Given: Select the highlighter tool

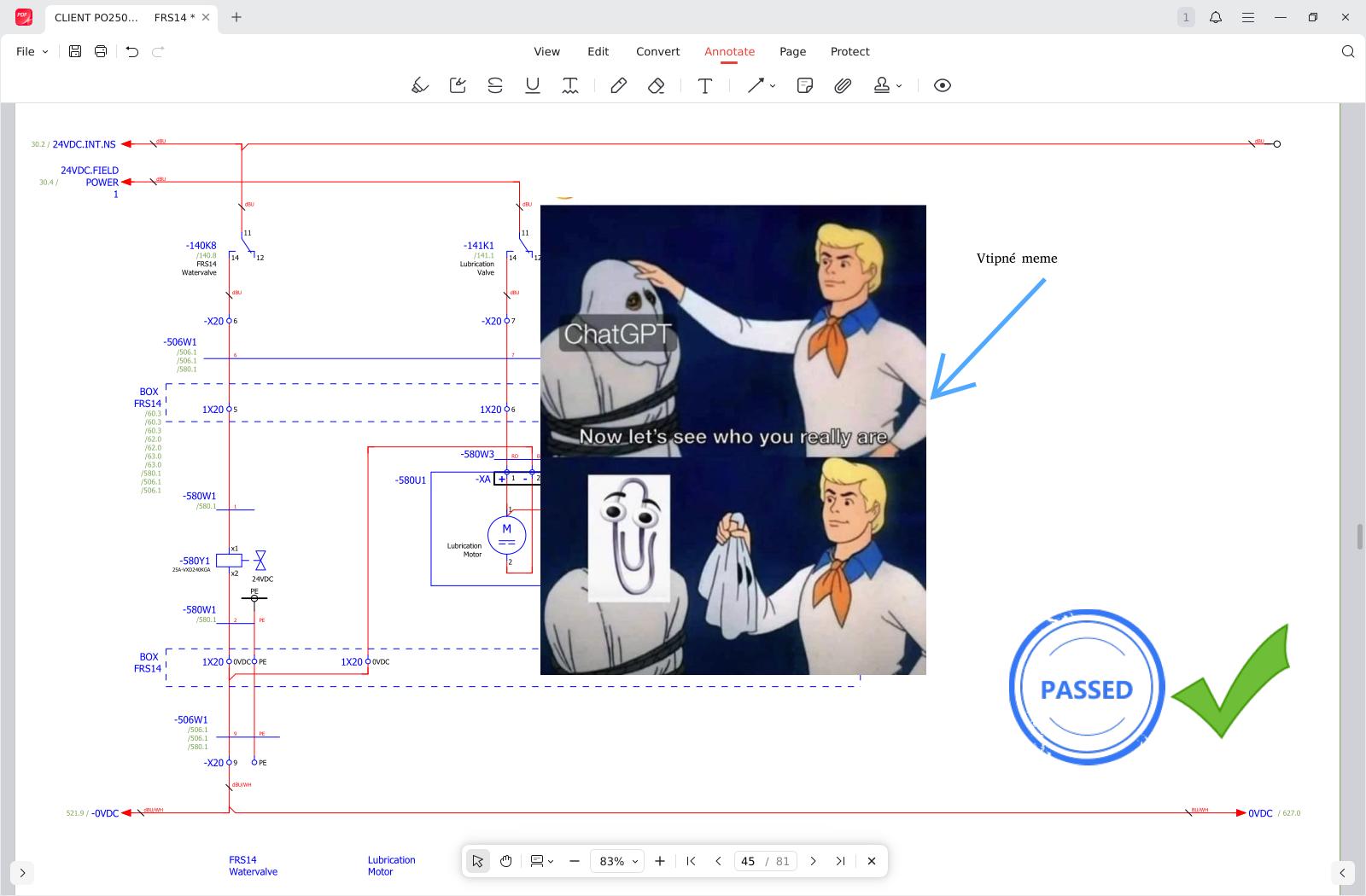Looking at the screenshot, I should click(x=419, y=85).
